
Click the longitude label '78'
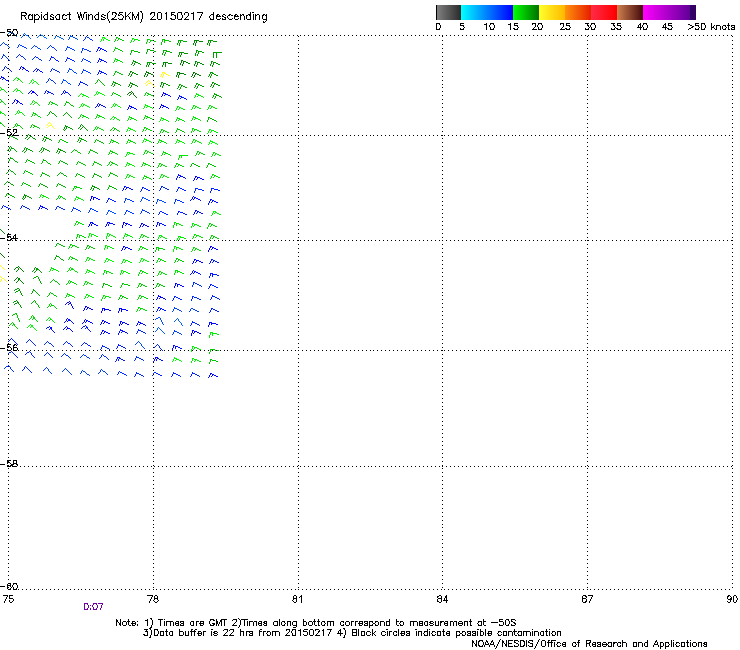tap(153, 599)
